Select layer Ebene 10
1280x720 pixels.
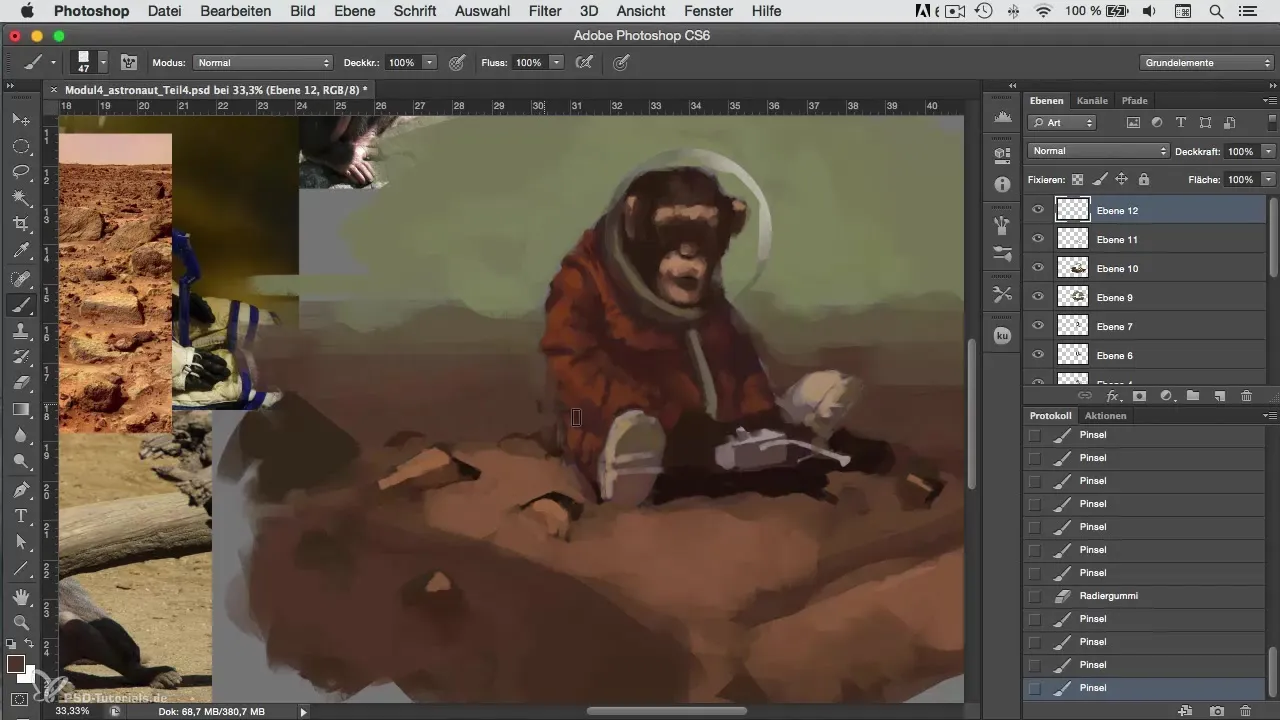(x=1144, y=268)
